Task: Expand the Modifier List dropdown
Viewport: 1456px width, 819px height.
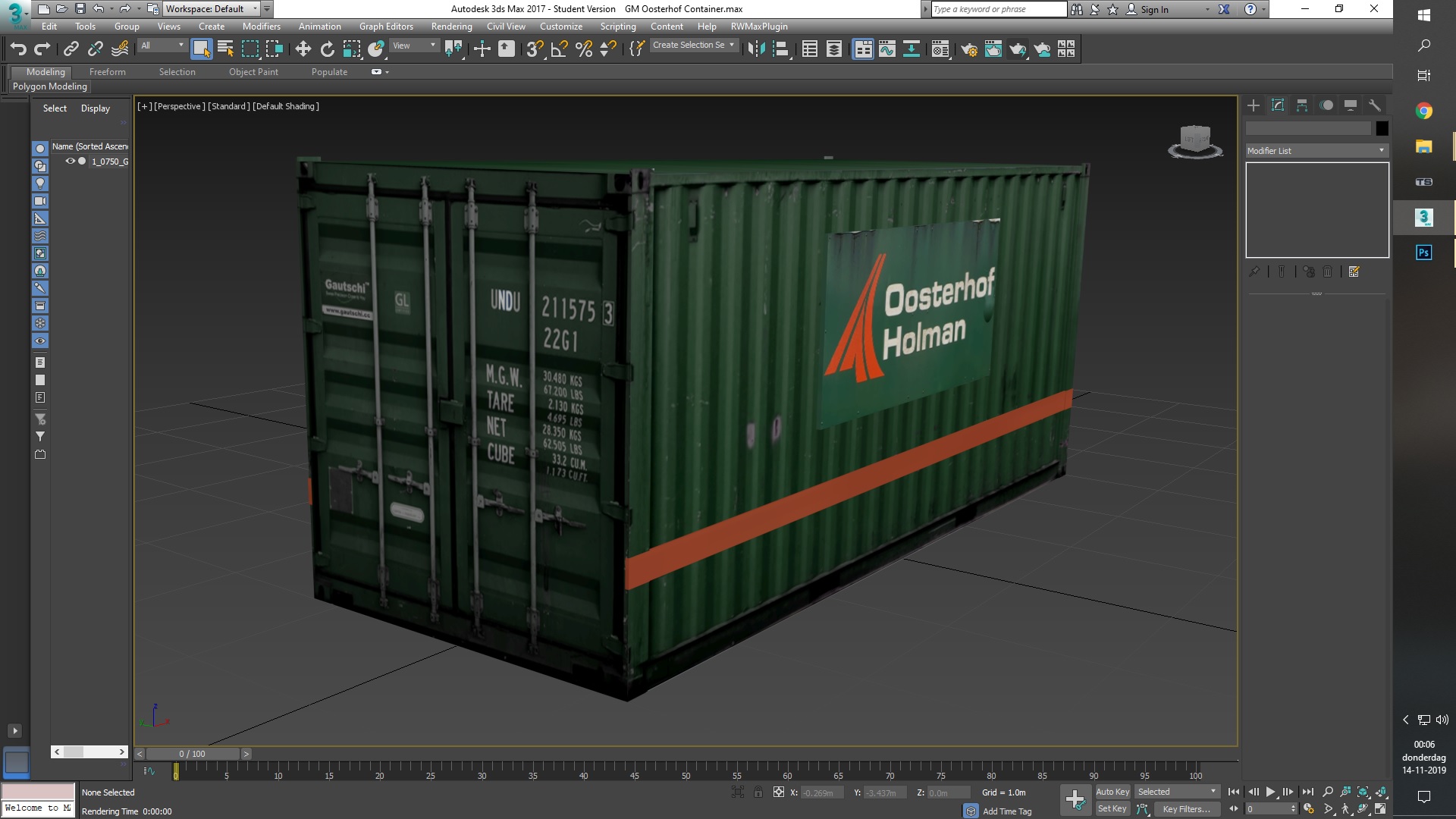Action: tap(1316, 151)
